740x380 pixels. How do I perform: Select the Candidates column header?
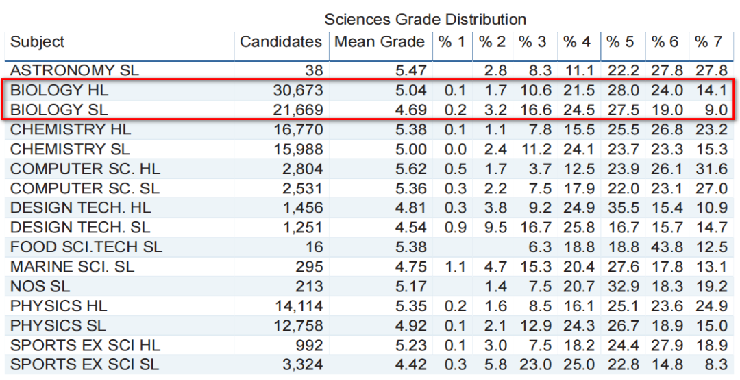click(x=281, y=42)
